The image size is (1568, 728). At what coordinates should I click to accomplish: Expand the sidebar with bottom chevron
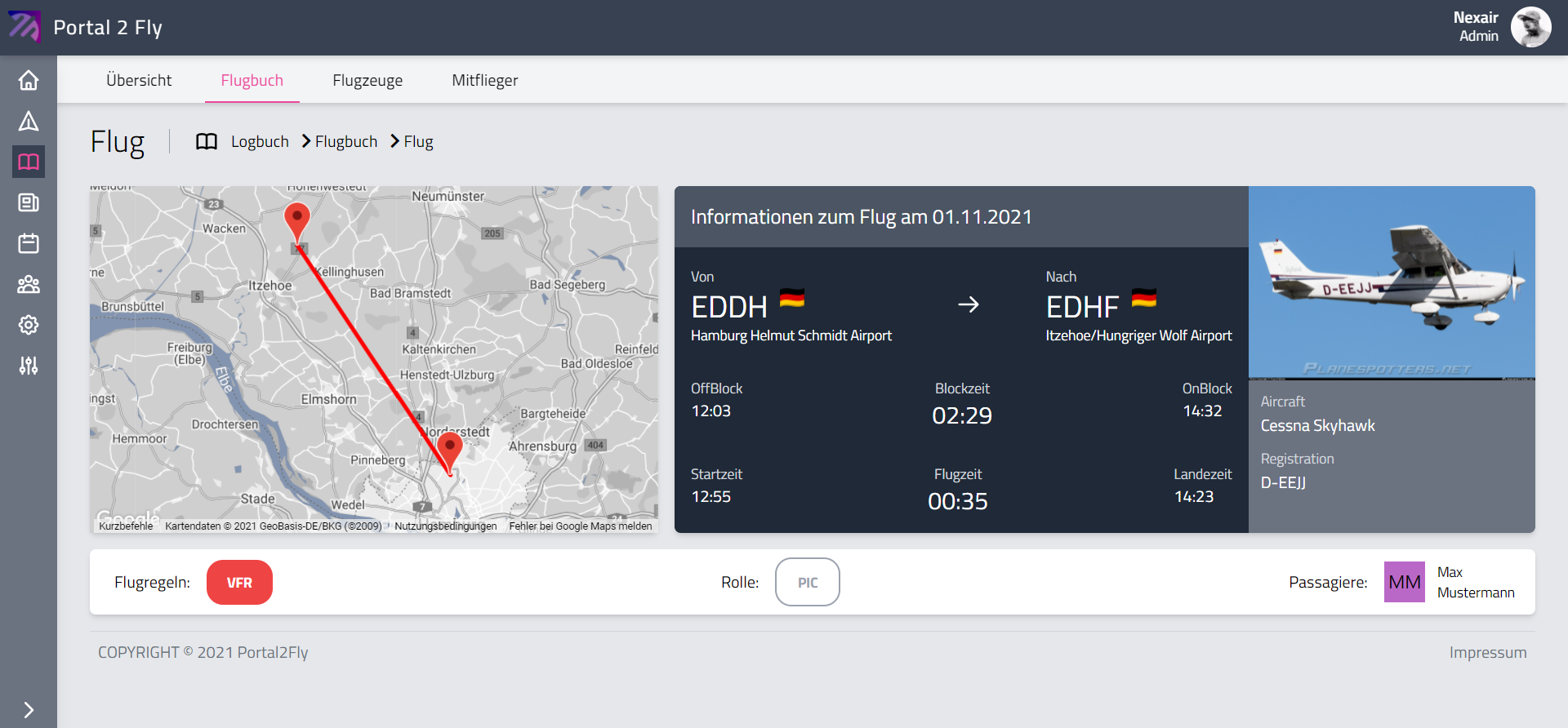[x=29, y=709]
